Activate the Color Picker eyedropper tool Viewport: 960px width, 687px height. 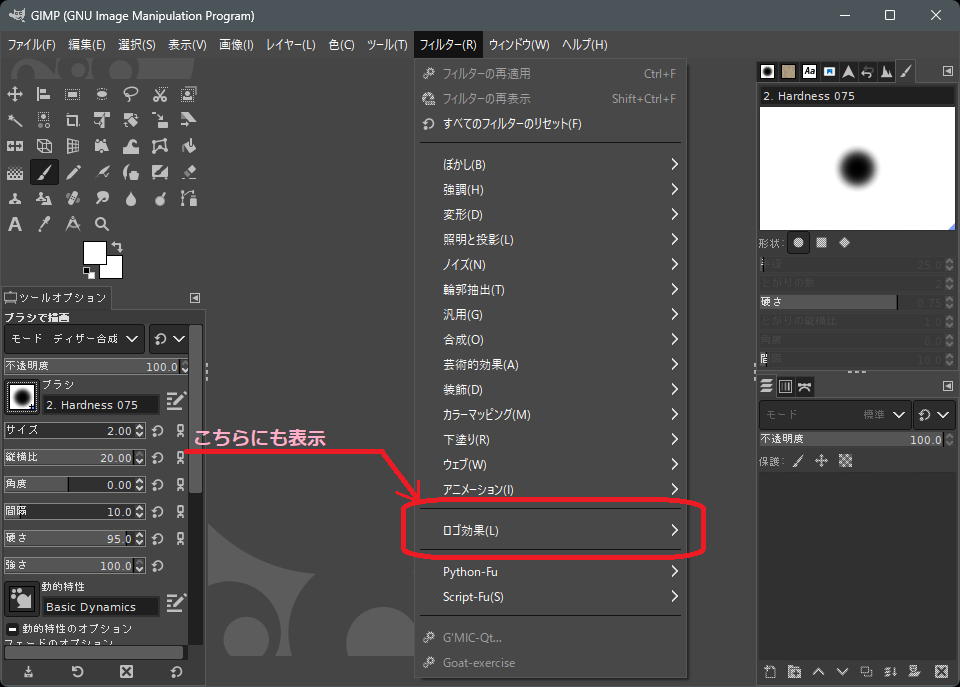[44, 224]
